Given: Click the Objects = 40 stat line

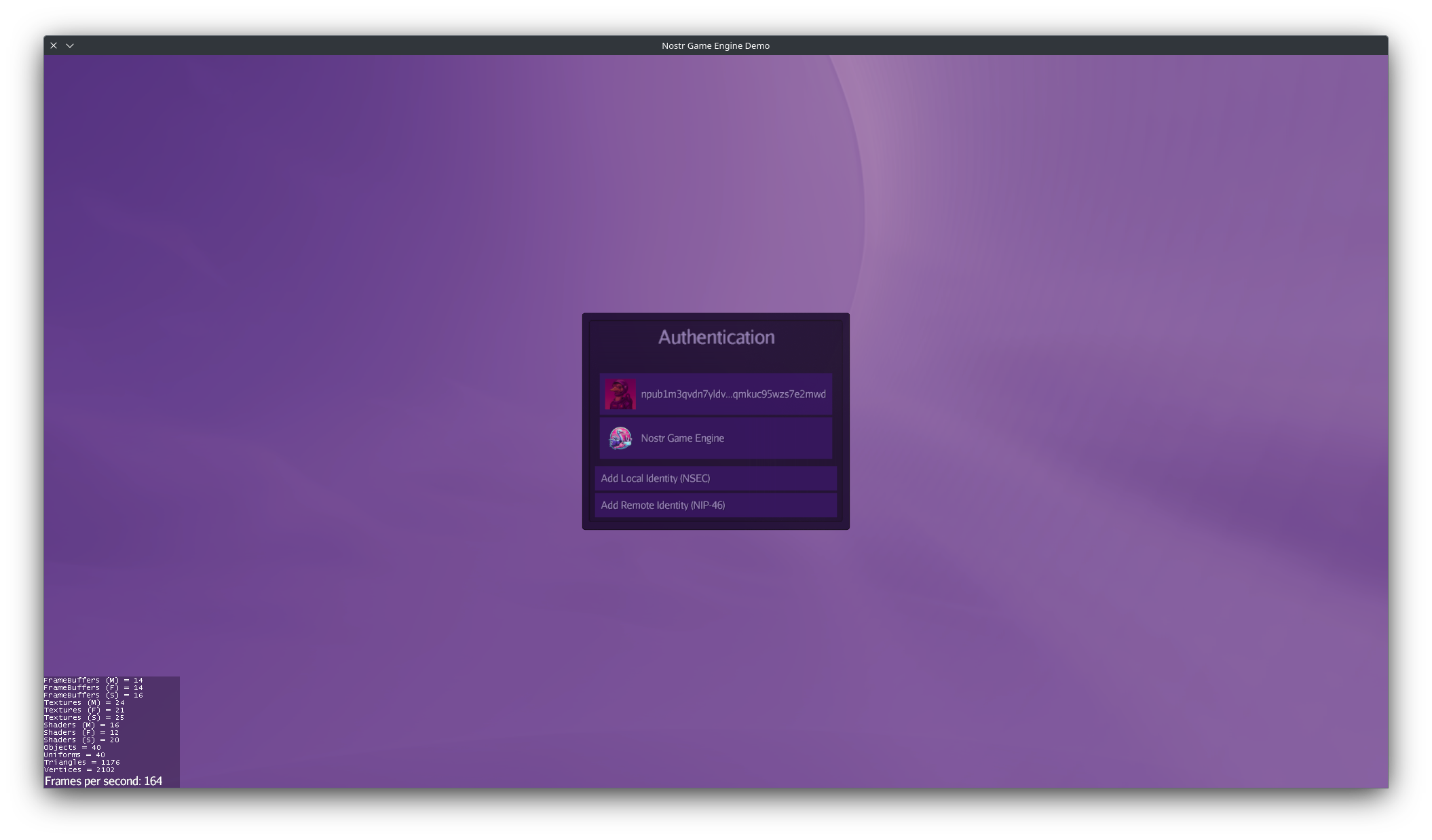Looking at the screenshot, I should pyautogui.click(x=73, y=748).
